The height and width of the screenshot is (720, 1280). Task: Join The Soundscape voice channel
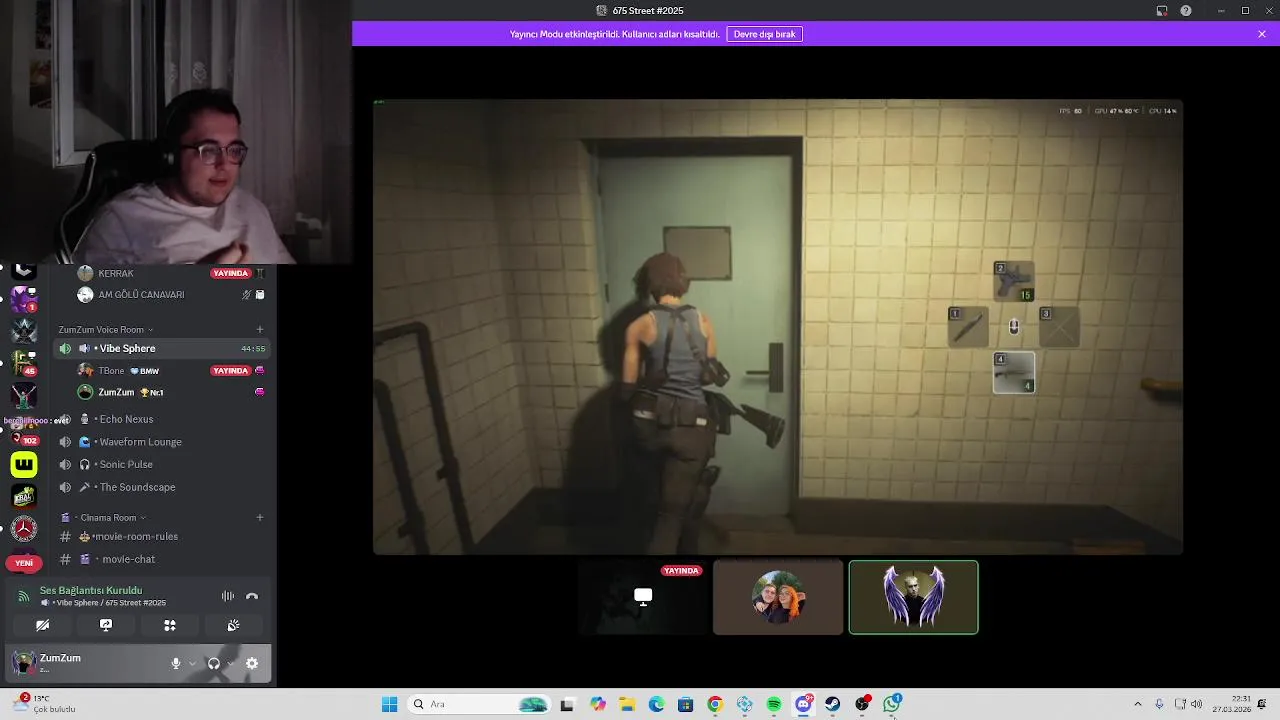pos(162,487)
